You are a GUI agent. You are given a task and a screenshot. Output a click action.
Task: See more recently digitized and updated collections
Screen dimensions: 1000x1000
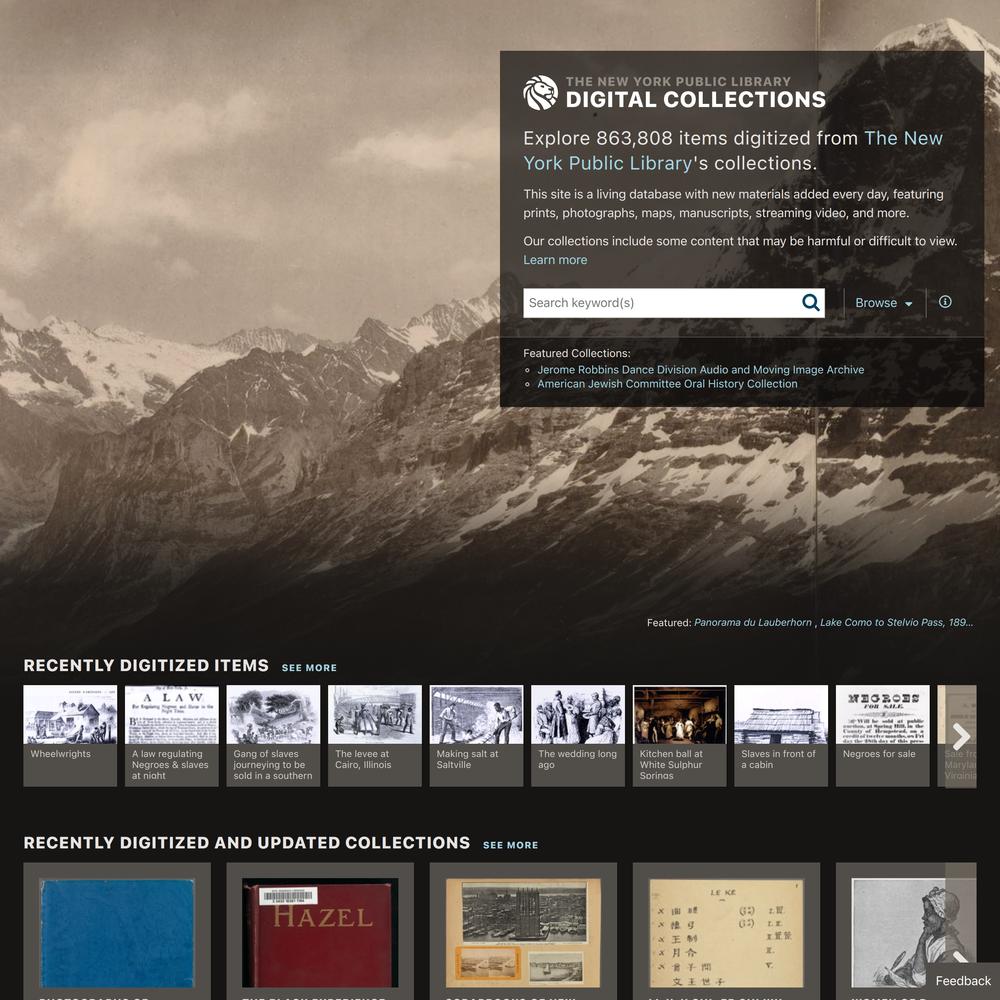click(x=510, y=845)
